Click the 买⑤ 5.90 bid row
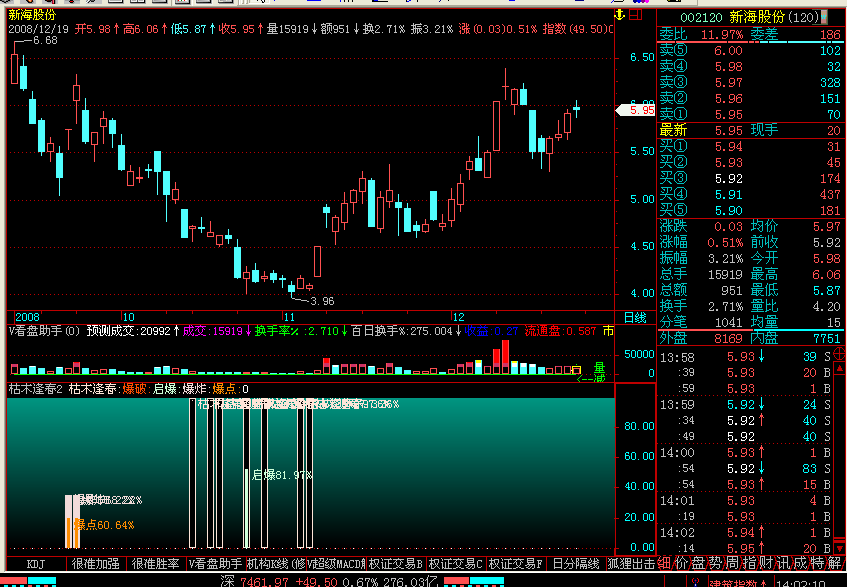The height and width of the screenshot is (587, 847). (750, 211)
